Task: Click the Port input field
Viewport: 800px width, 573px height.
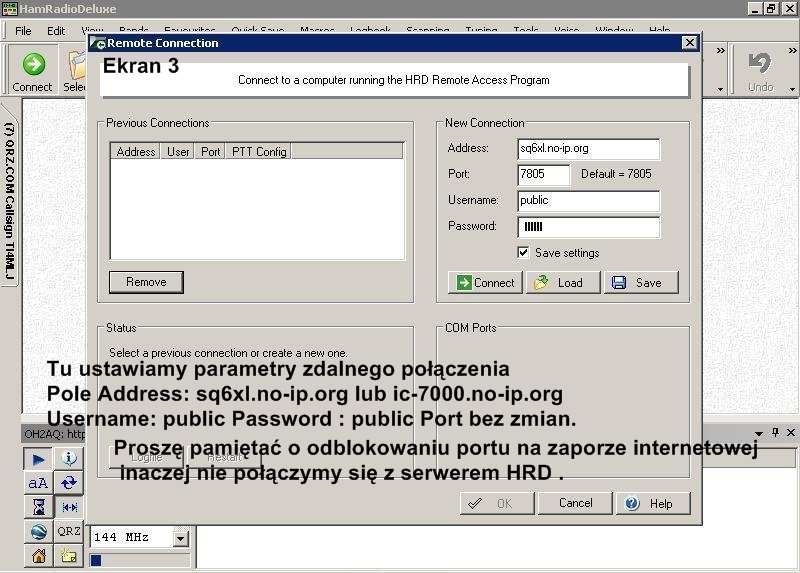Action: (543, 175)
